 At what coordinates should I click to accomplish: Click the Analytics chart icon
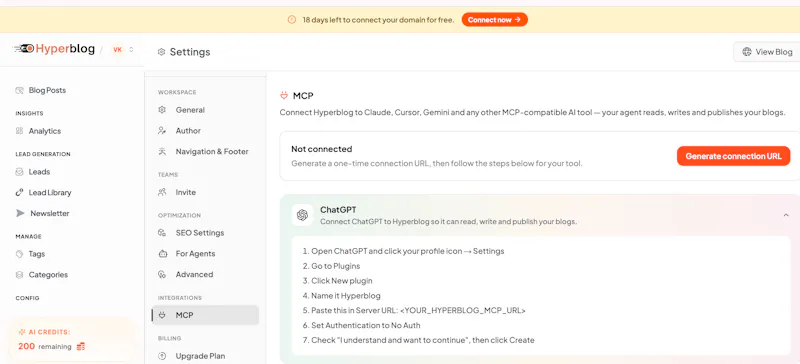pos(19,131)
